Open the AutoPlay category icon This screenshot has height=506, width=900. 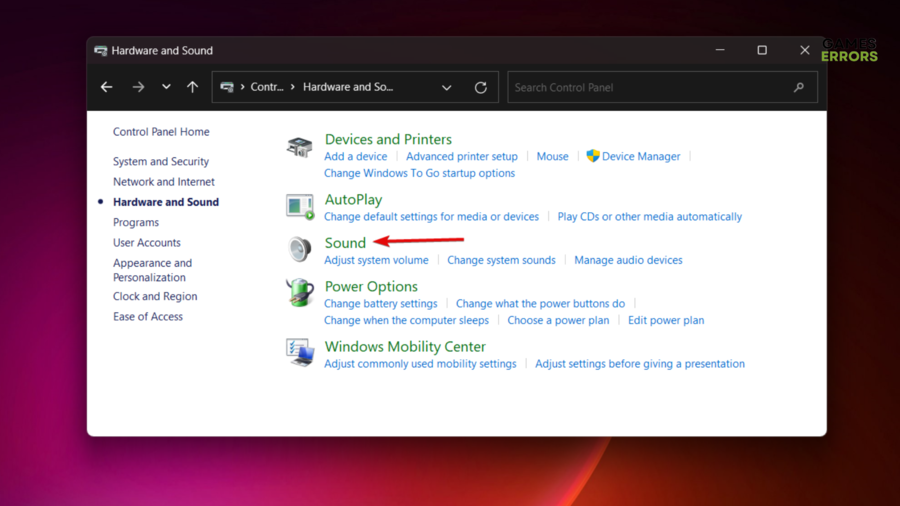coord(299,207)
